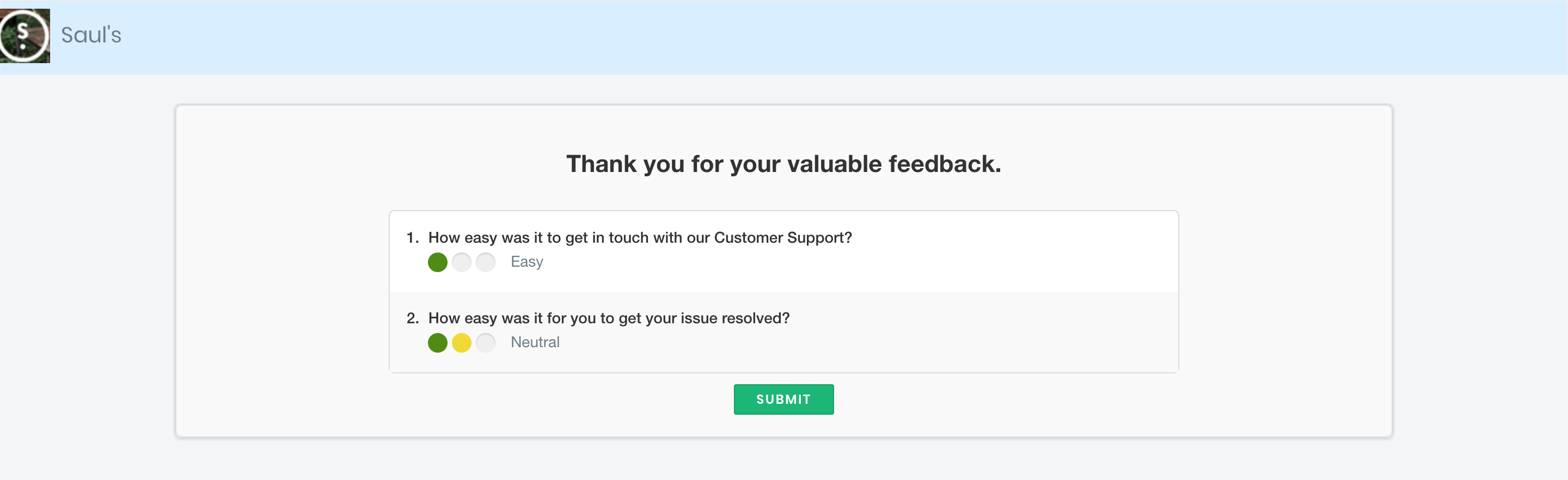Viewport: 1568px width, 480px height.
Task: Click the number 1 question marker
Action: click(x=413, y=237)
